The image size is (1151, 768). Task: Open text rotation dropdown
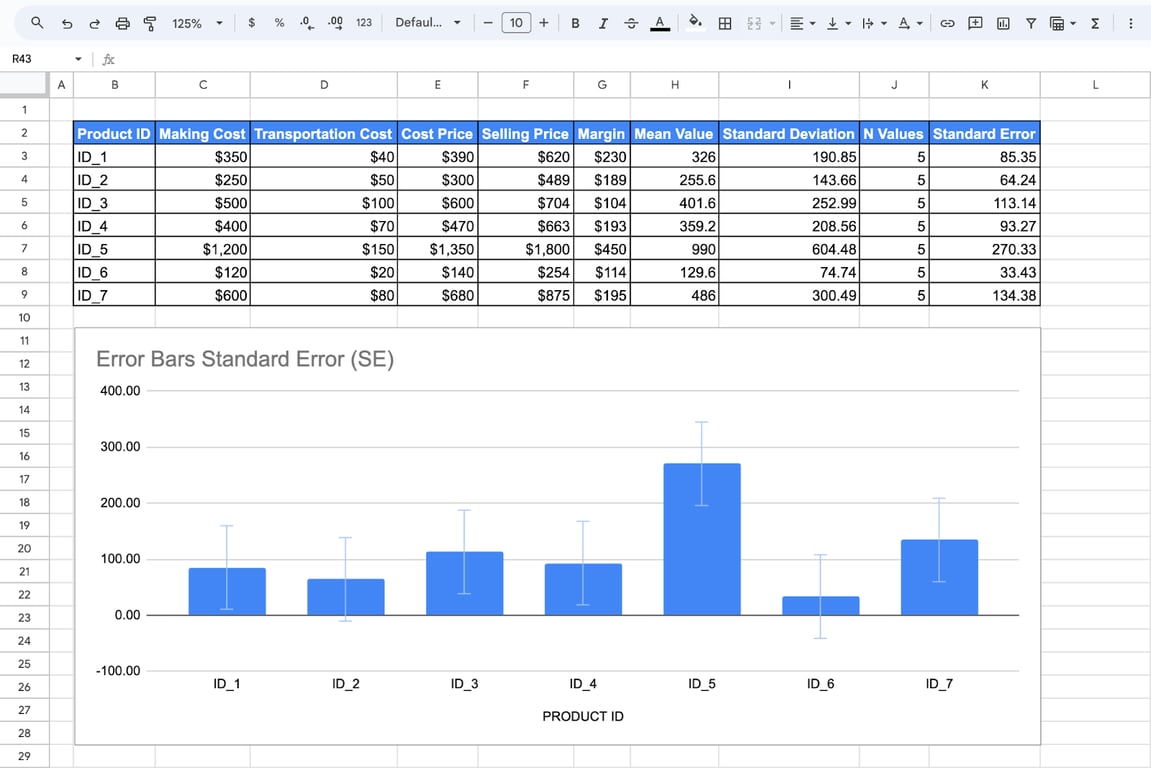point(910,23)
